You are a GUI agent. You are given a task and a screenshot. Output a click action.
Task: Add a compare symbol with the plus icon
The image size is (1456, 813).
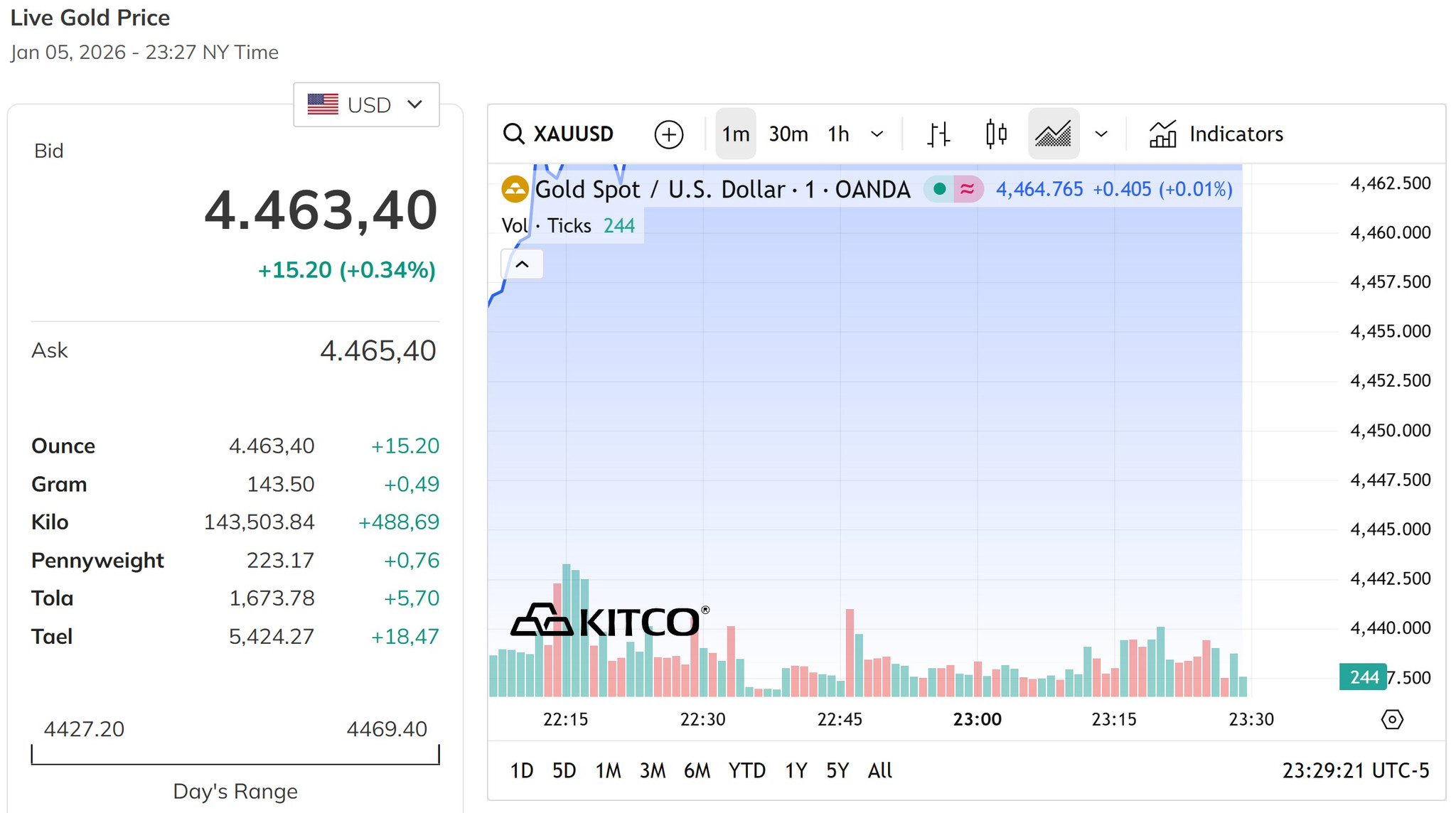click(x=668, y=134)
